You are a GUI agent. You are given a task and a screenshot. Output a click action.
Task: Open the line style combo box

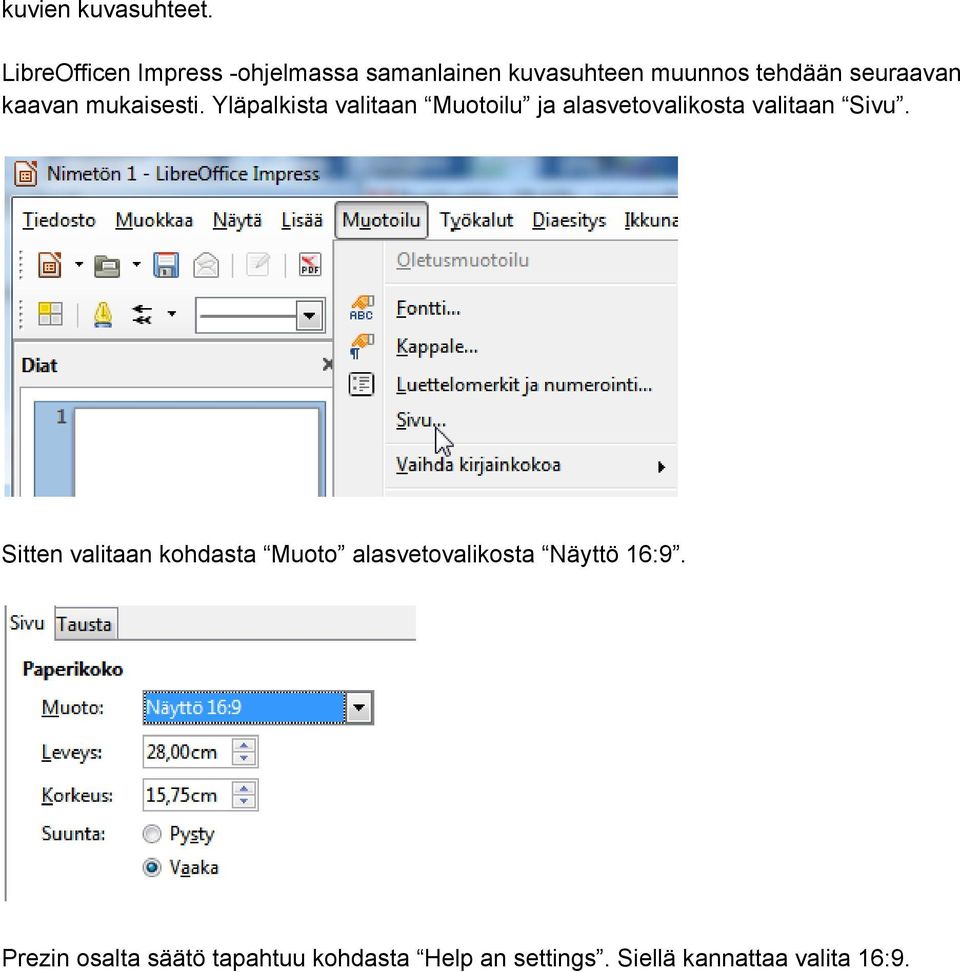click(x=309, y=316)
